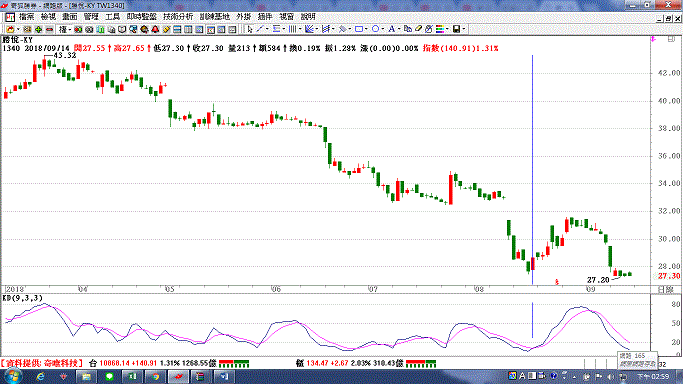Open the 檔案 menu
The image size is (683, 384).
coord(27,17)
